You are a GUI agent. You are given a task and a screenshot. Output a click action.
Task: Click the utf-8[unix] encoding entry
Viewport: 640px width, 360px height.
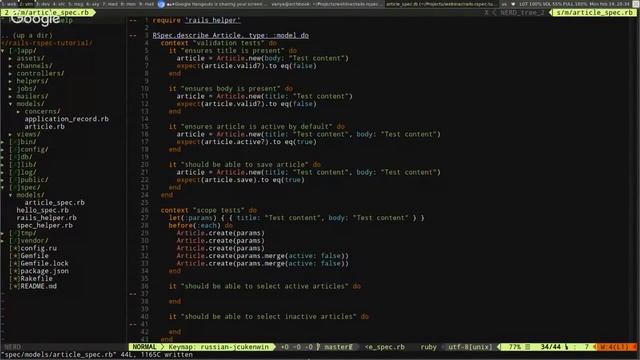coord(470,347)
